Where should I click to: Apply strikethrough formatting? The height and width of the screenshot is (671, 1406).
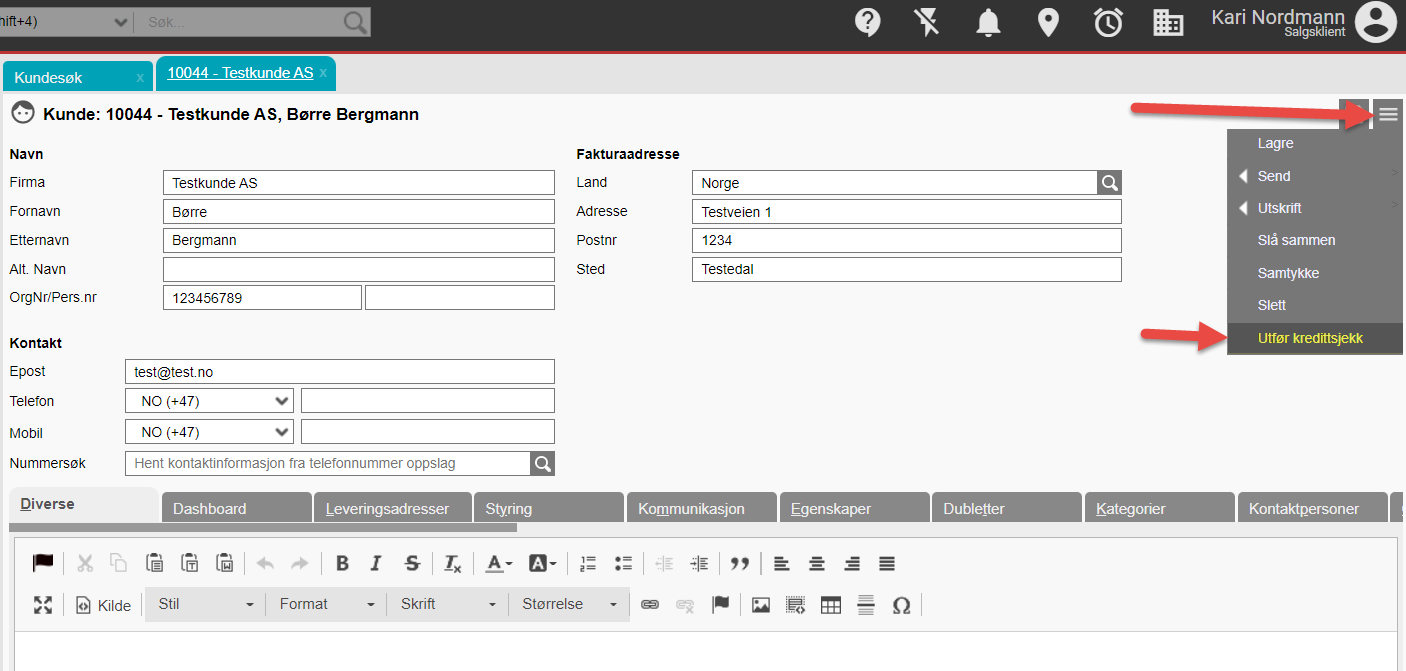(412, 563)
